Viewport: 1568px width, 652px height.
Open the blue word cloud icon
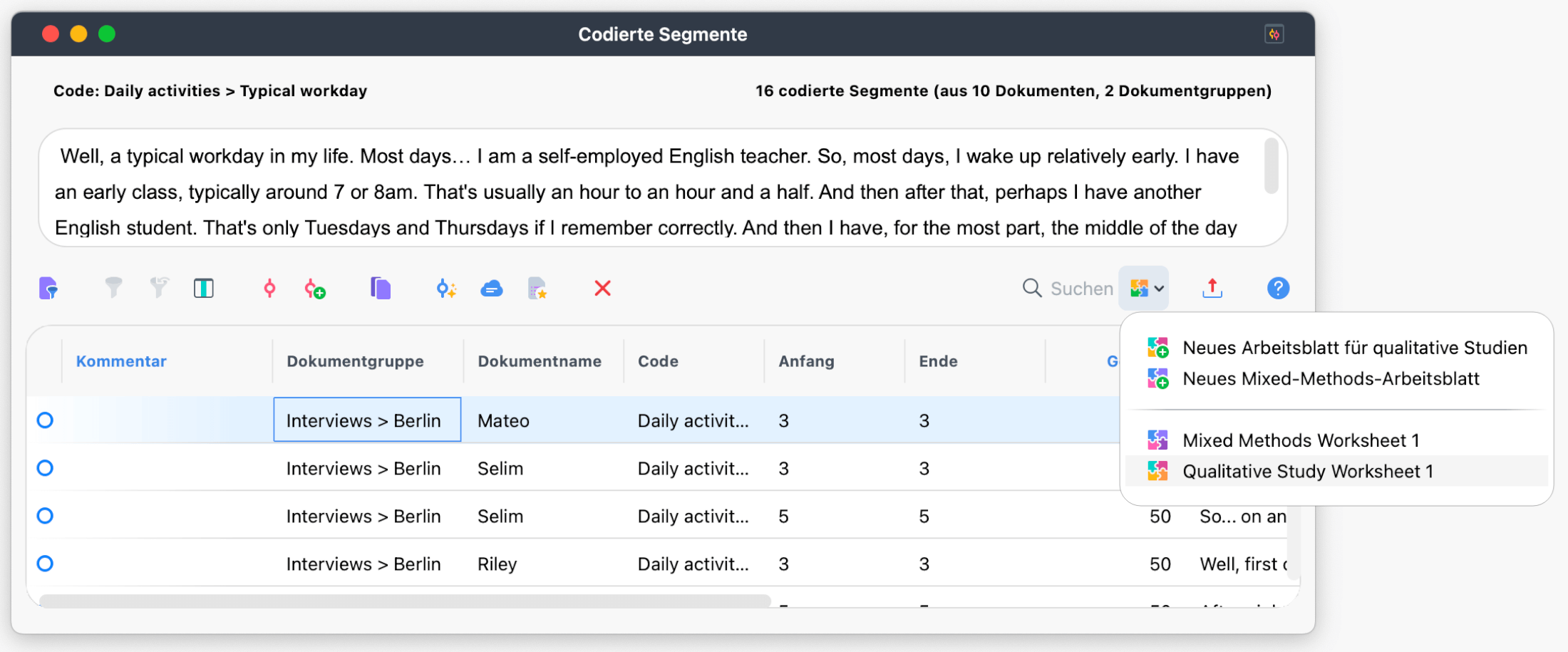(x=492, y=289)
